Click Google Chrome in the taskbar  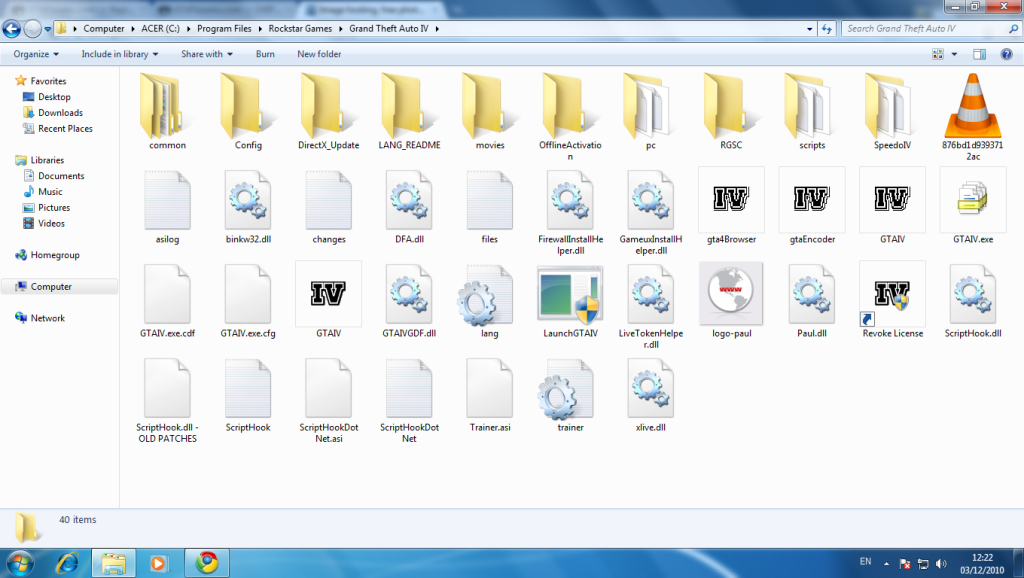[x=207, y=562]
